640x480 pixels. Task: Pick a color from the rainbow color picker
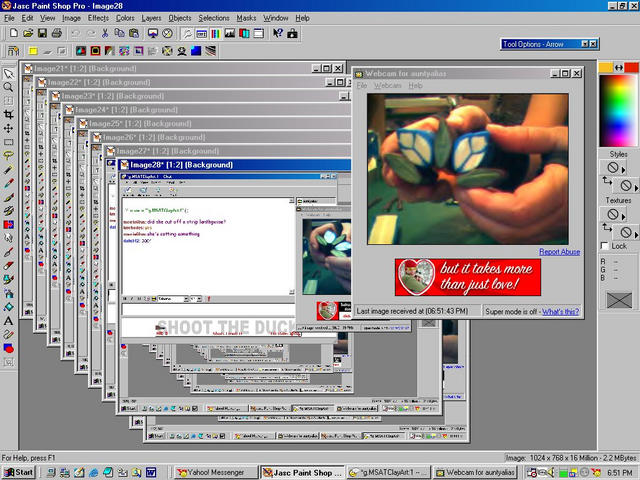coord(618,110)
